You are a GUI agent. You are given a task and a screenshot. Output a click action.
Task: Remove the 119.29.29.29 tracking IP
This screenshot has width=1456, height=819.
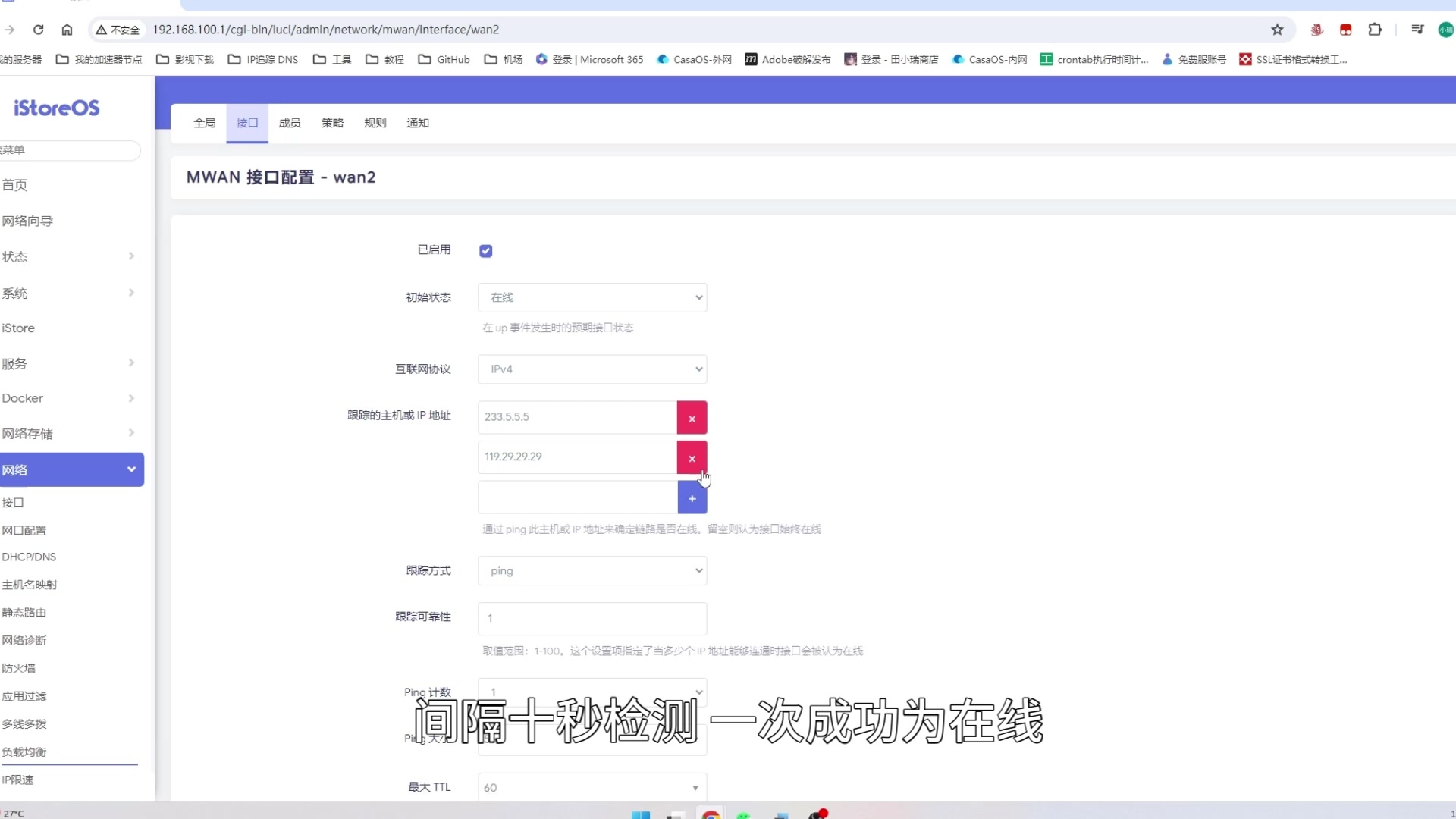click(x=693, y=458)
